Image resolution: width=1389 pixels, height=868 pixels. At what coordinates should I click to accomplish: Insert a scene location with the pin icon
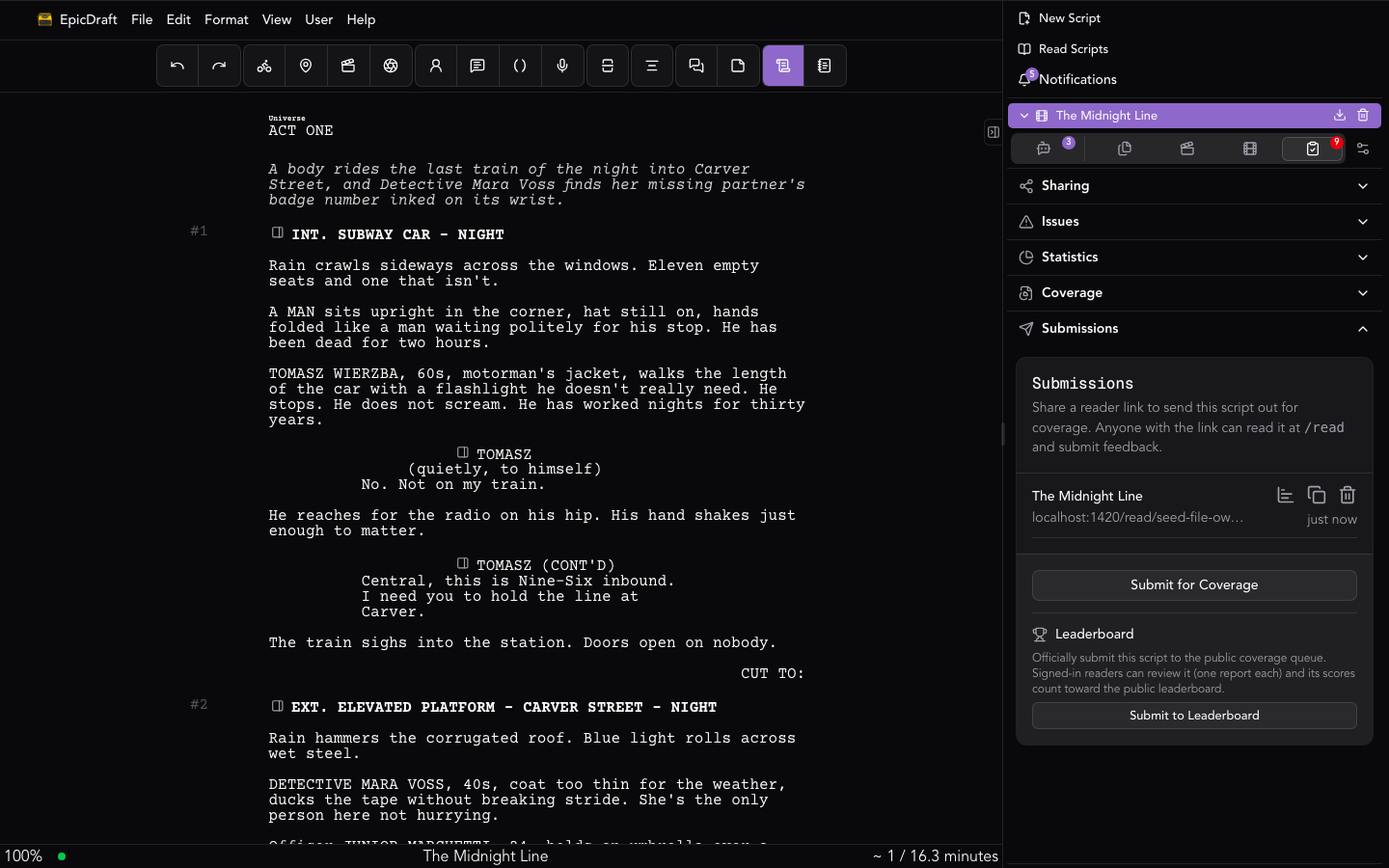306,66
